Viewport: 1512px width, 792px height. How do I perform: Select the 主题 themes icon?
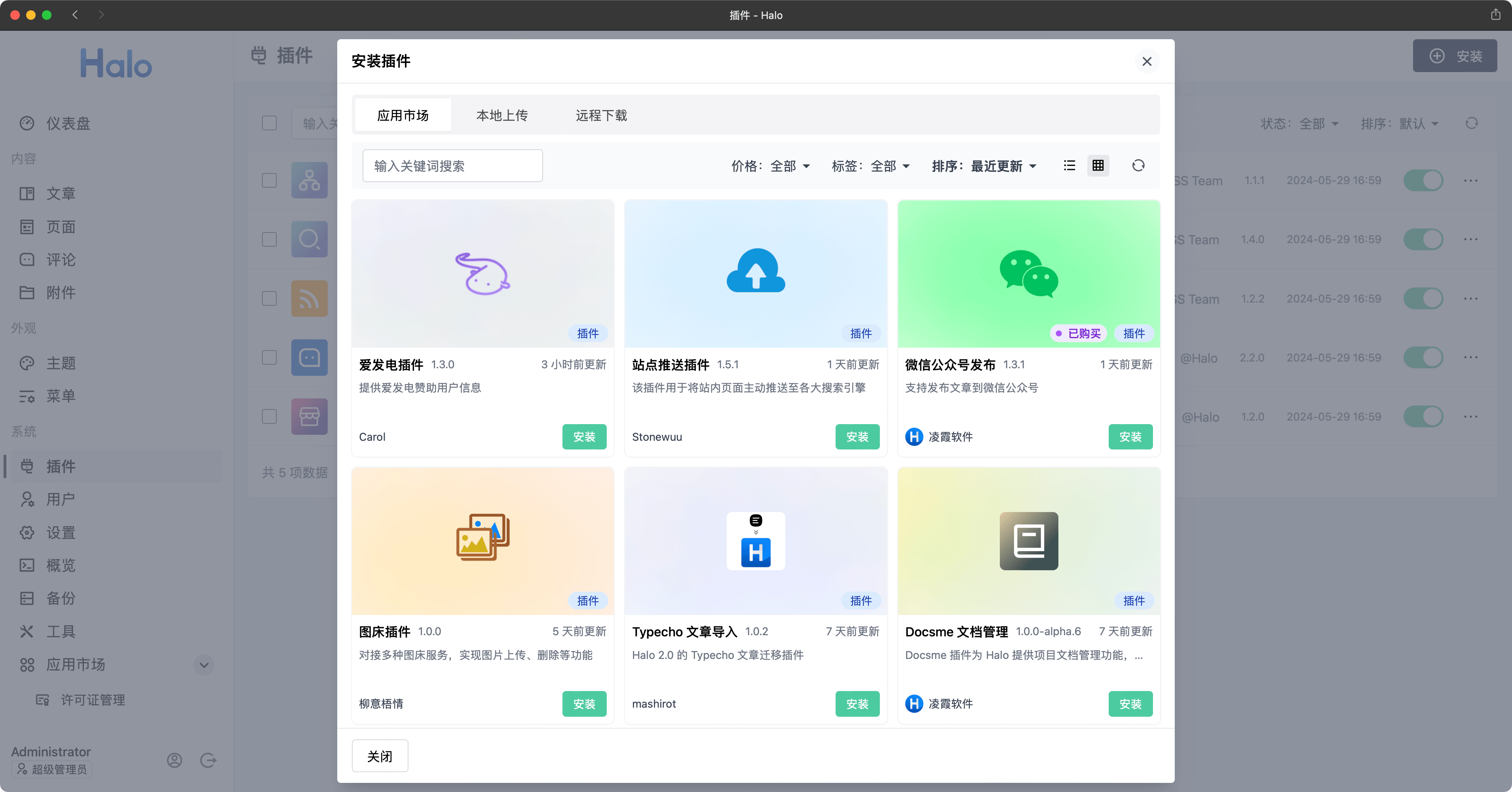click(27, 363)
